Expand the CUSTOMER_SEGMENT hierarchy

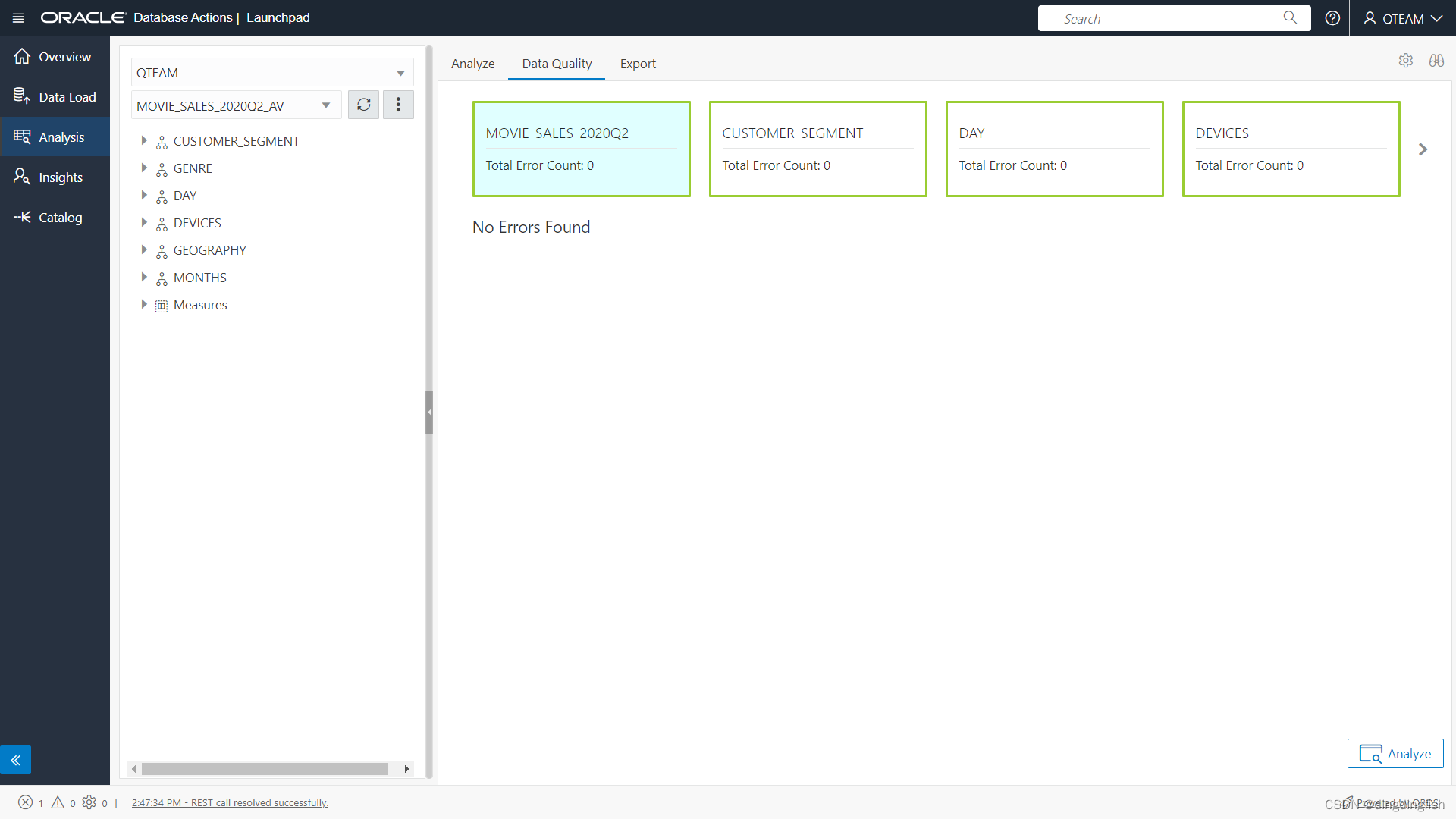pyautogui.click(x=144, y=140)
